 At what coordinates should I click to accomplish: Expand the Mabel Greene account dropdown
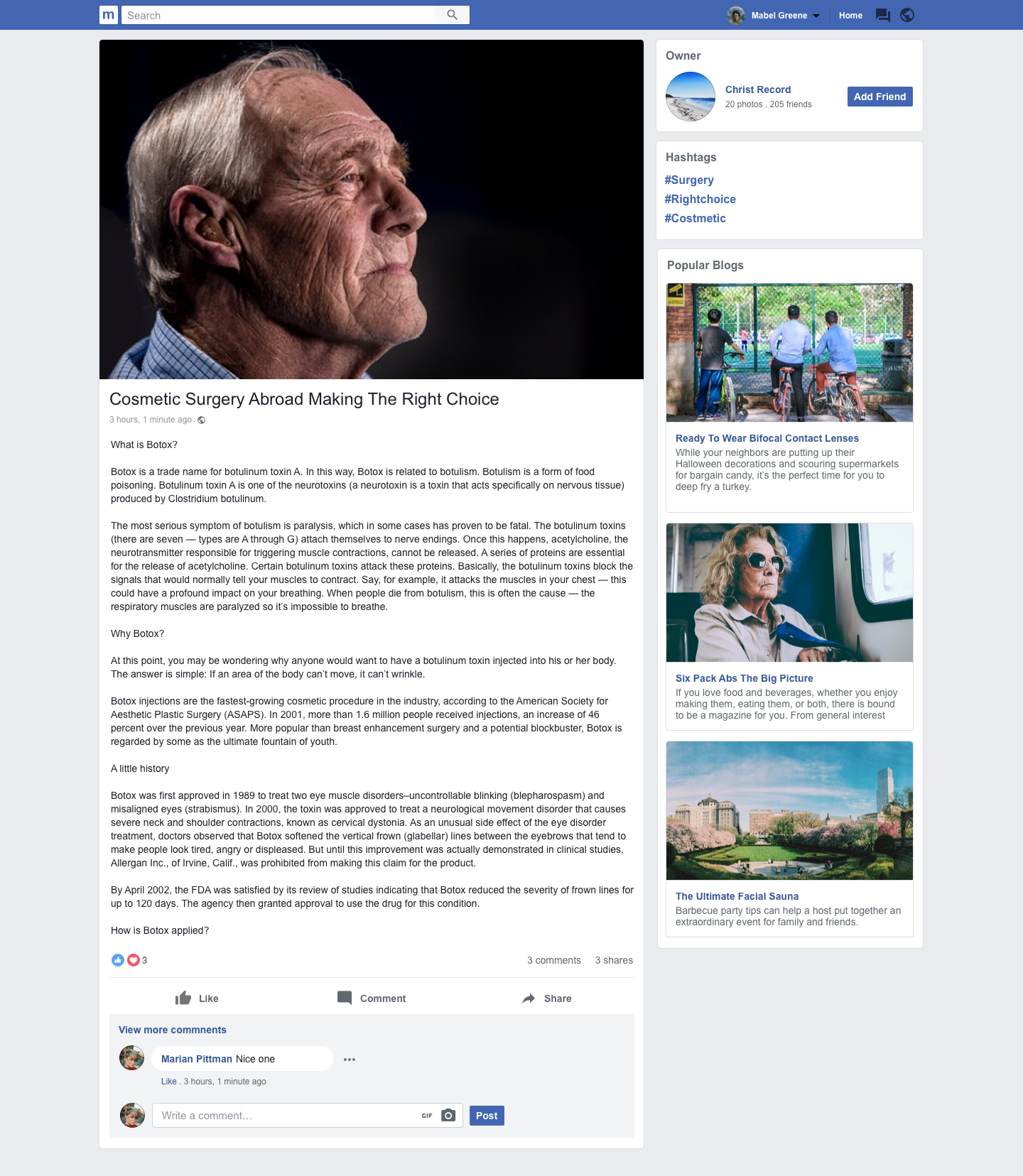pos(816,16)
